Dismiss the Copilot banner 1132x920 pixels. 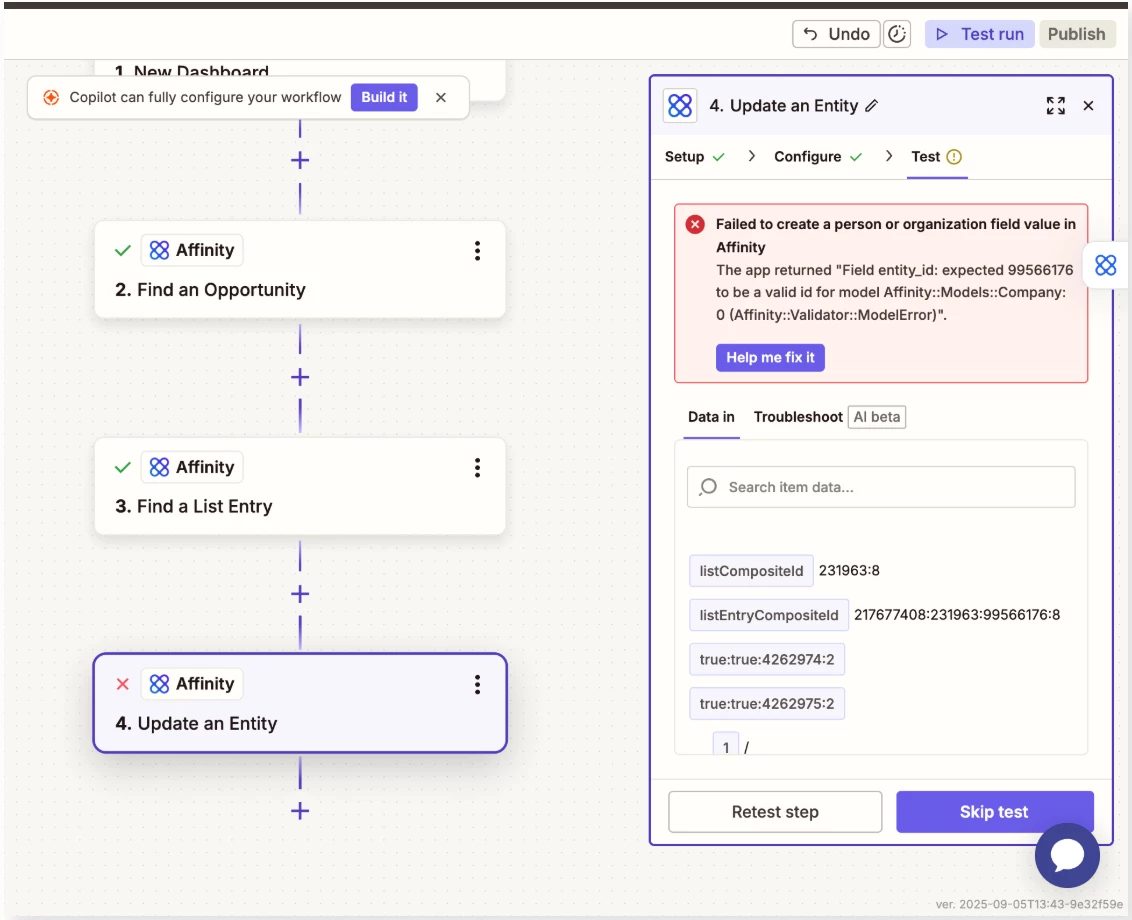[x=441, y=97]
